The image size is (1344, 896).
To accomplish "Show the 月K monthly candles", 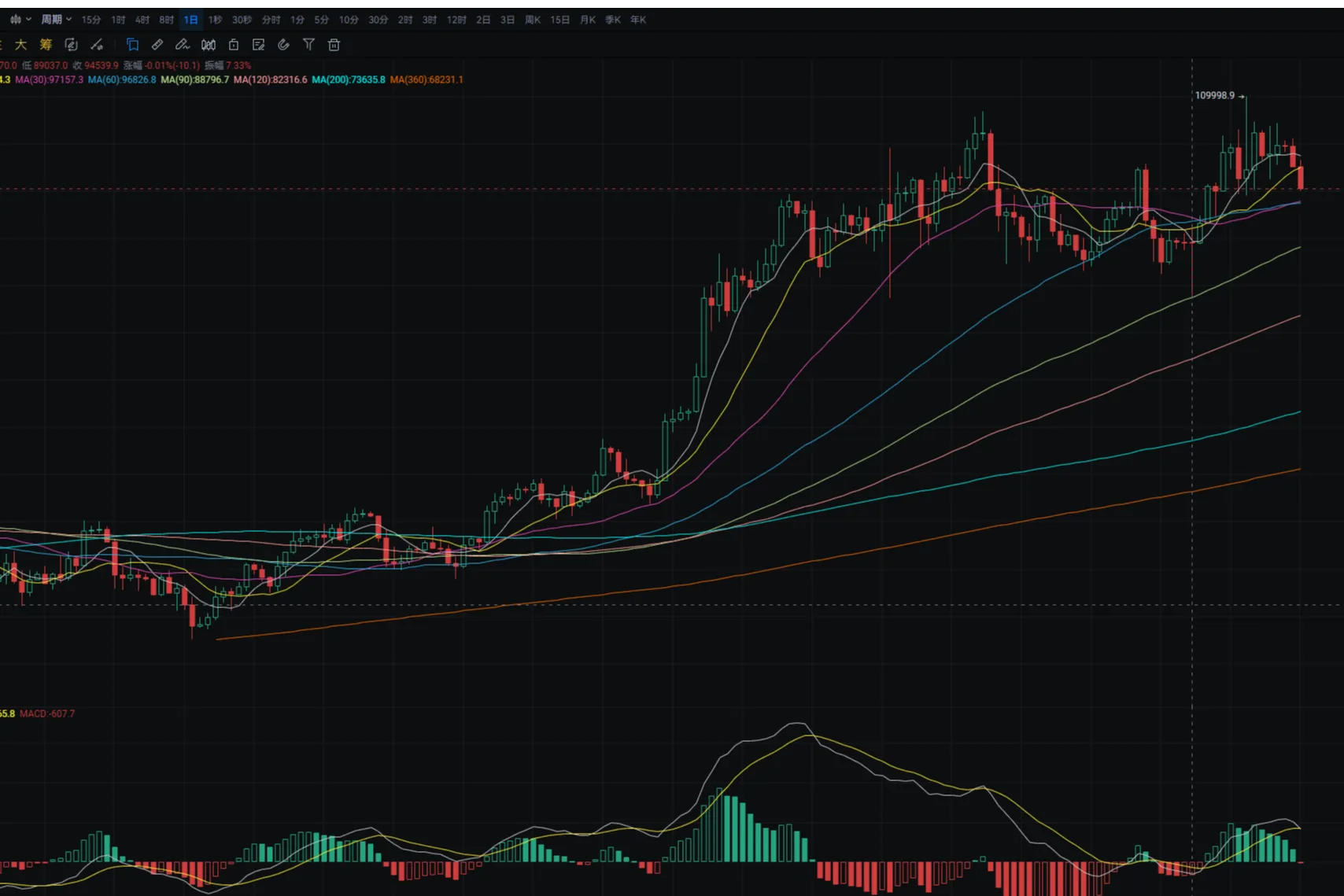I will [x=588, y=20].
